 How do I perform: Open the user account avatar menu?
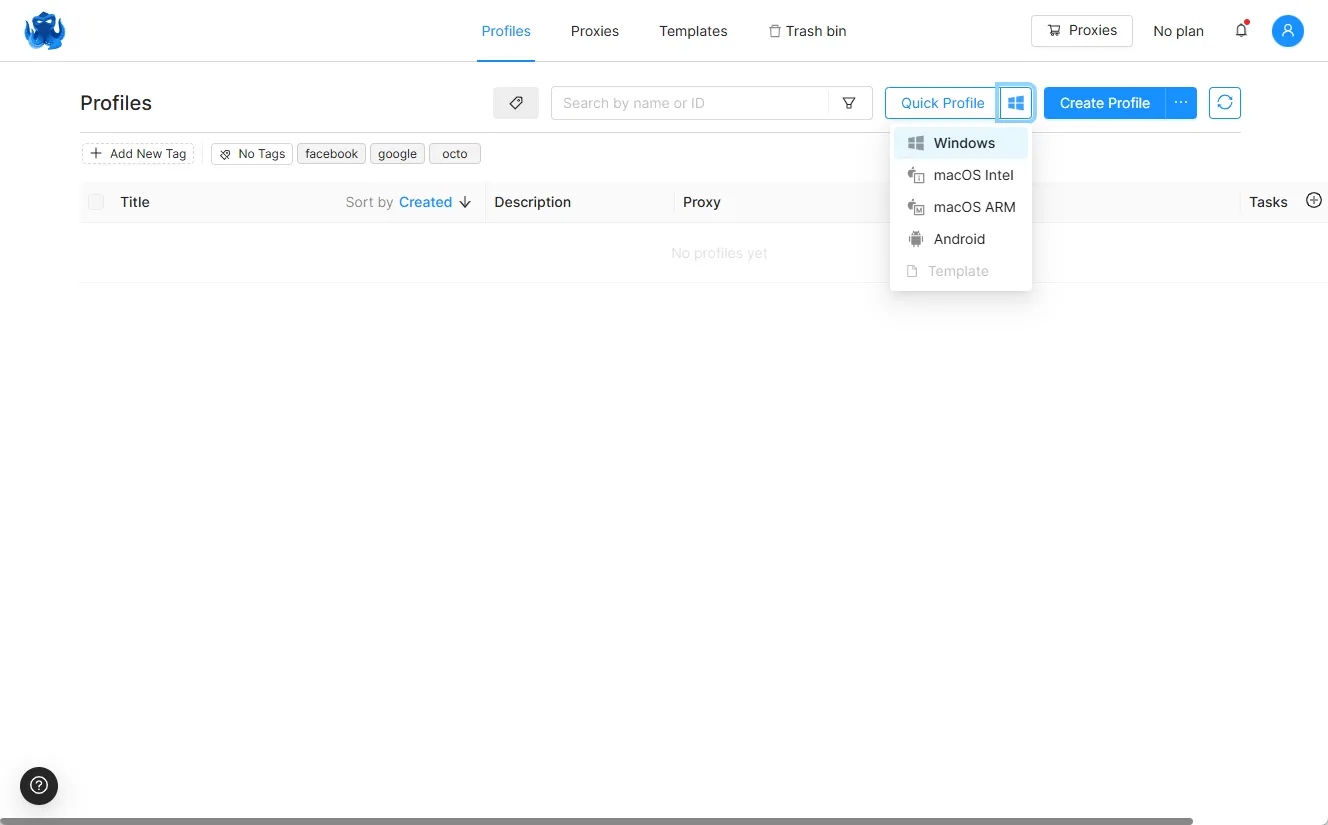click(x=1287, y=31)
